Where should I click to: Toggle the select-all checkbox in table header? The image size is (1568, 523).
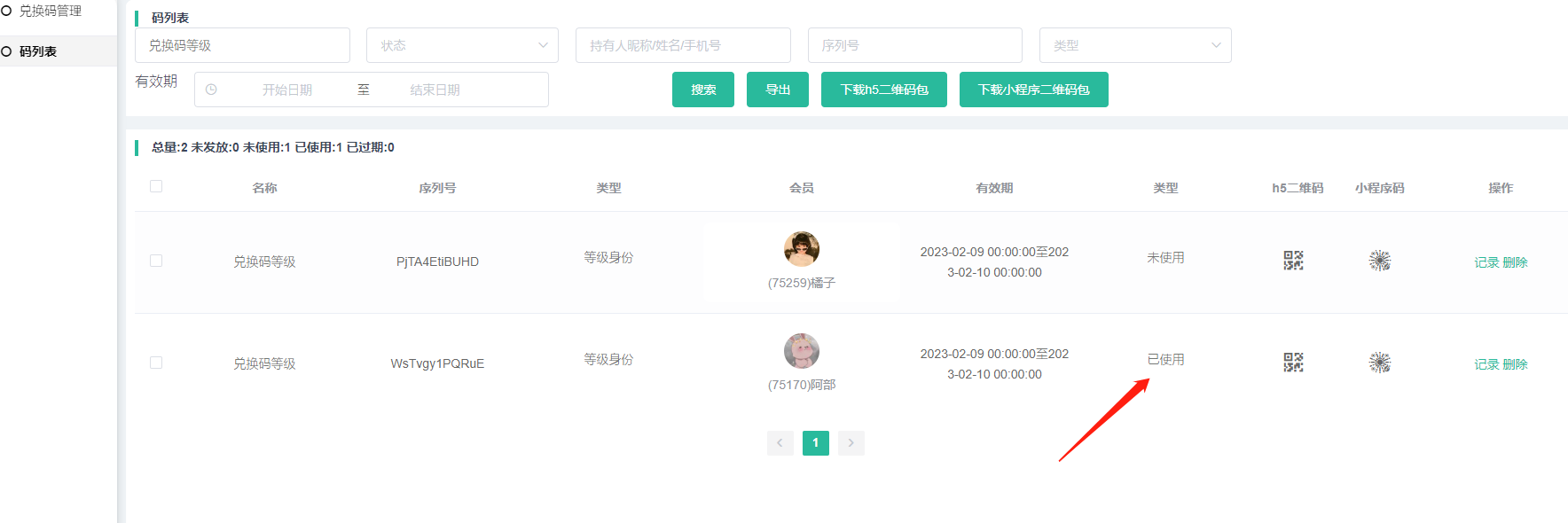156,186
